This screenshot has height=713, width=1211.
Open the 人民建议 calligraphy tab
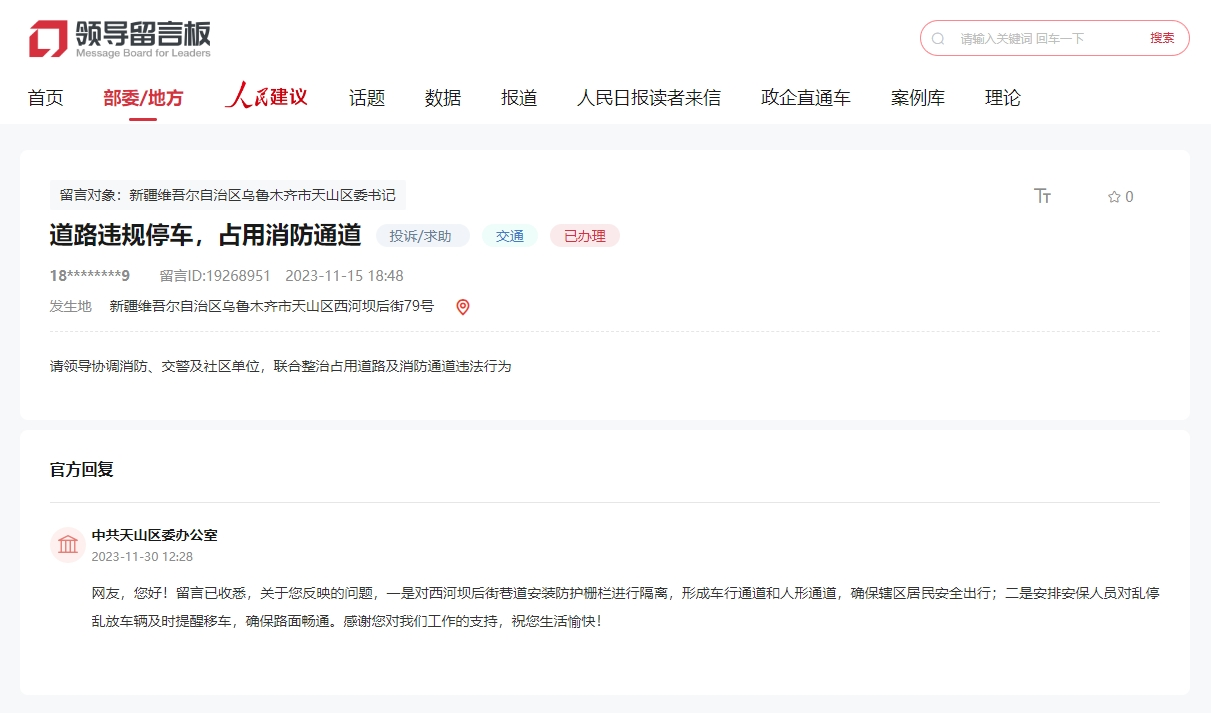[x=266, y=97]
